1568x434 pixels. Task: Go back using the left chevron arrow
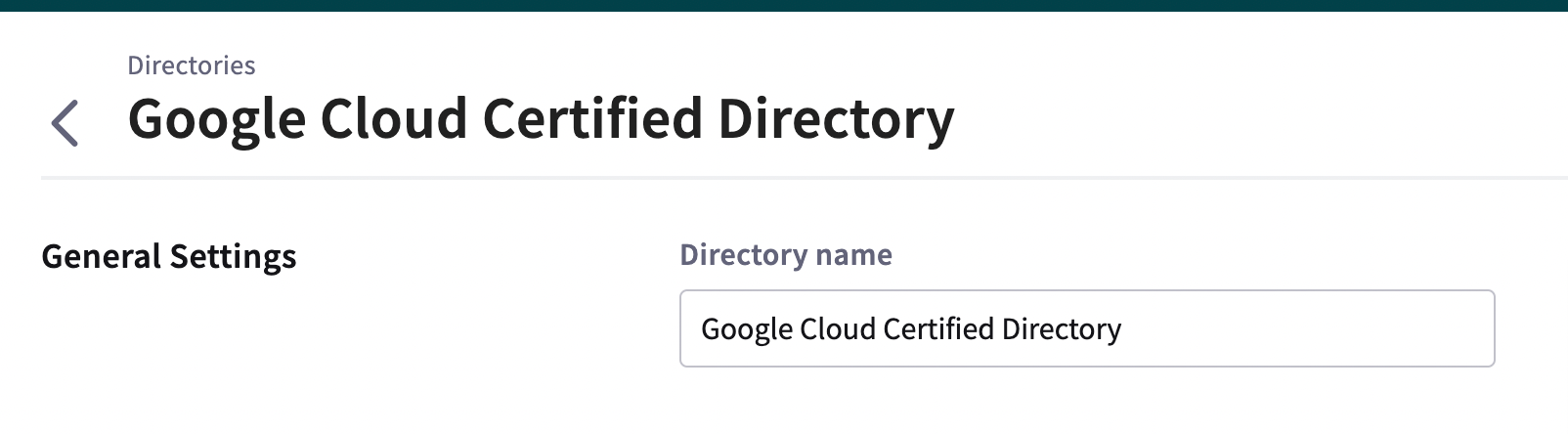65,123
